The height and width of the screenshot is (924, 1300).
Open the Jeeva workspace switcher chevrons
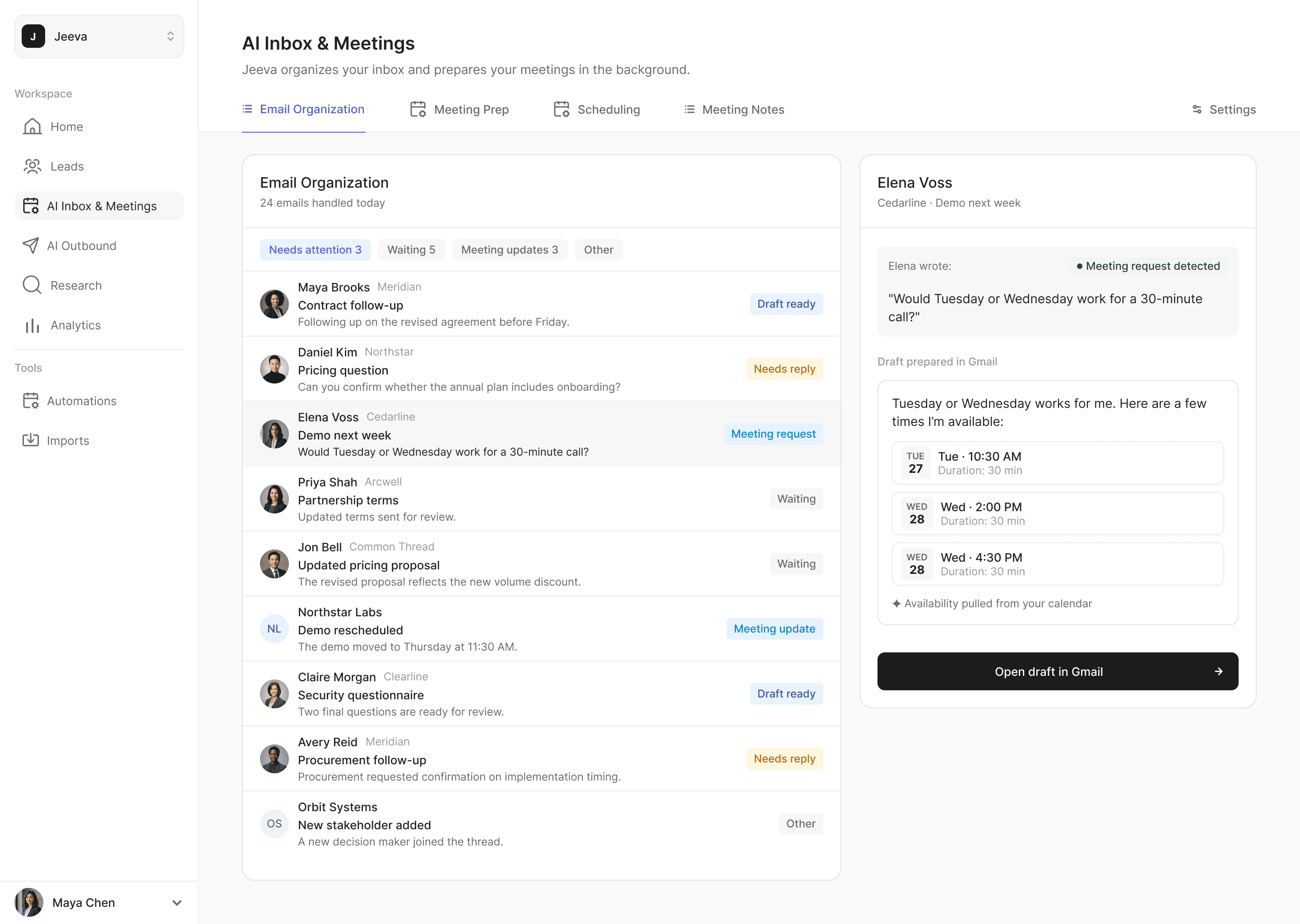coord(170,37)
